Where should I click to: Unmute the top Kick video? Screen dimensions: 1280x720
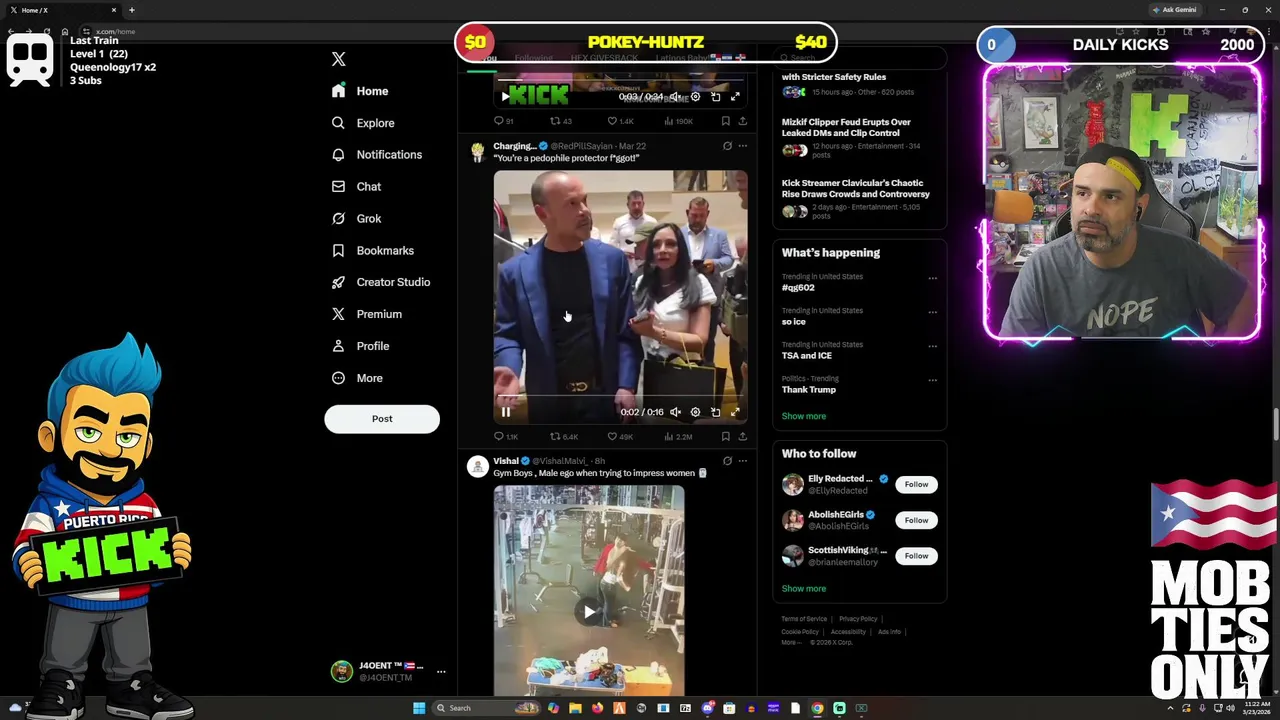(675, 97)
